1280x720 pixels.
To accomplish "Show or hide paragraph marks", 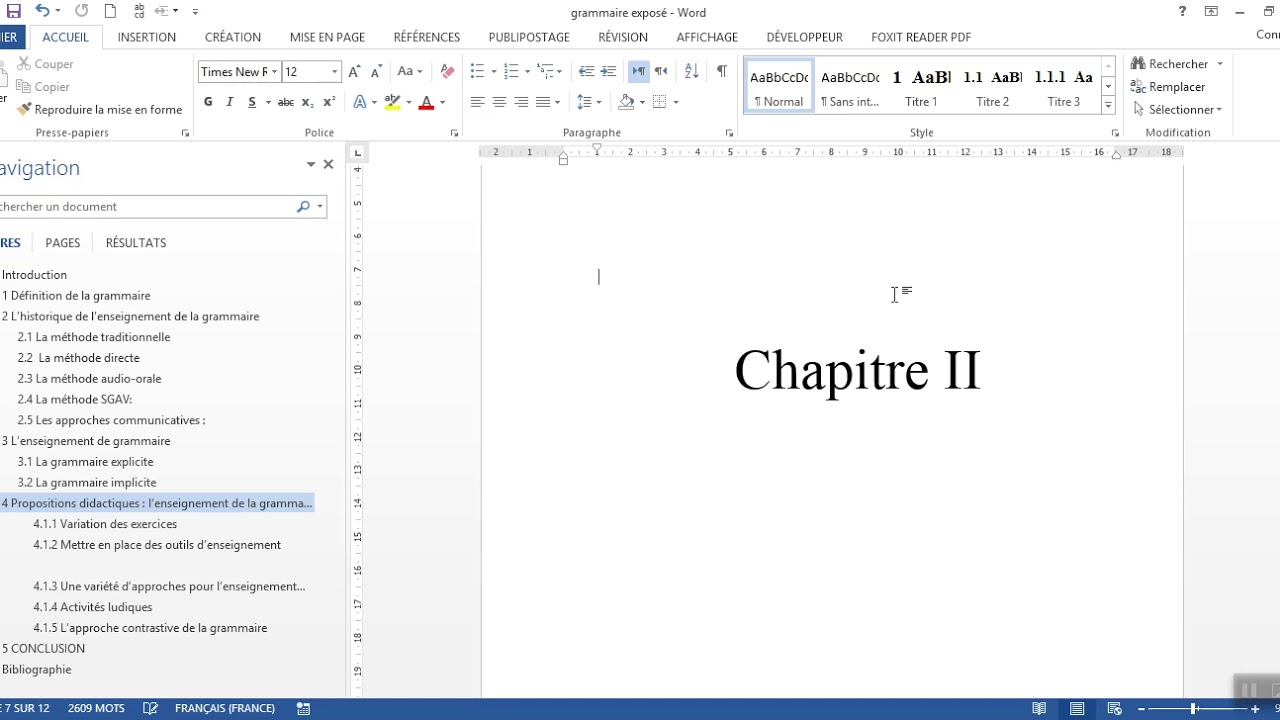I will point(722,72).
